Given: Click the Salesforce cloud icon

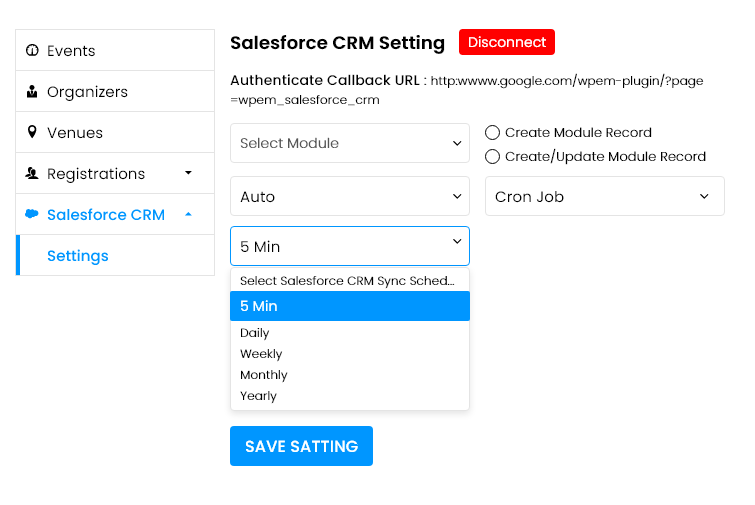Looking at the screenshot, I should (32, 214).
